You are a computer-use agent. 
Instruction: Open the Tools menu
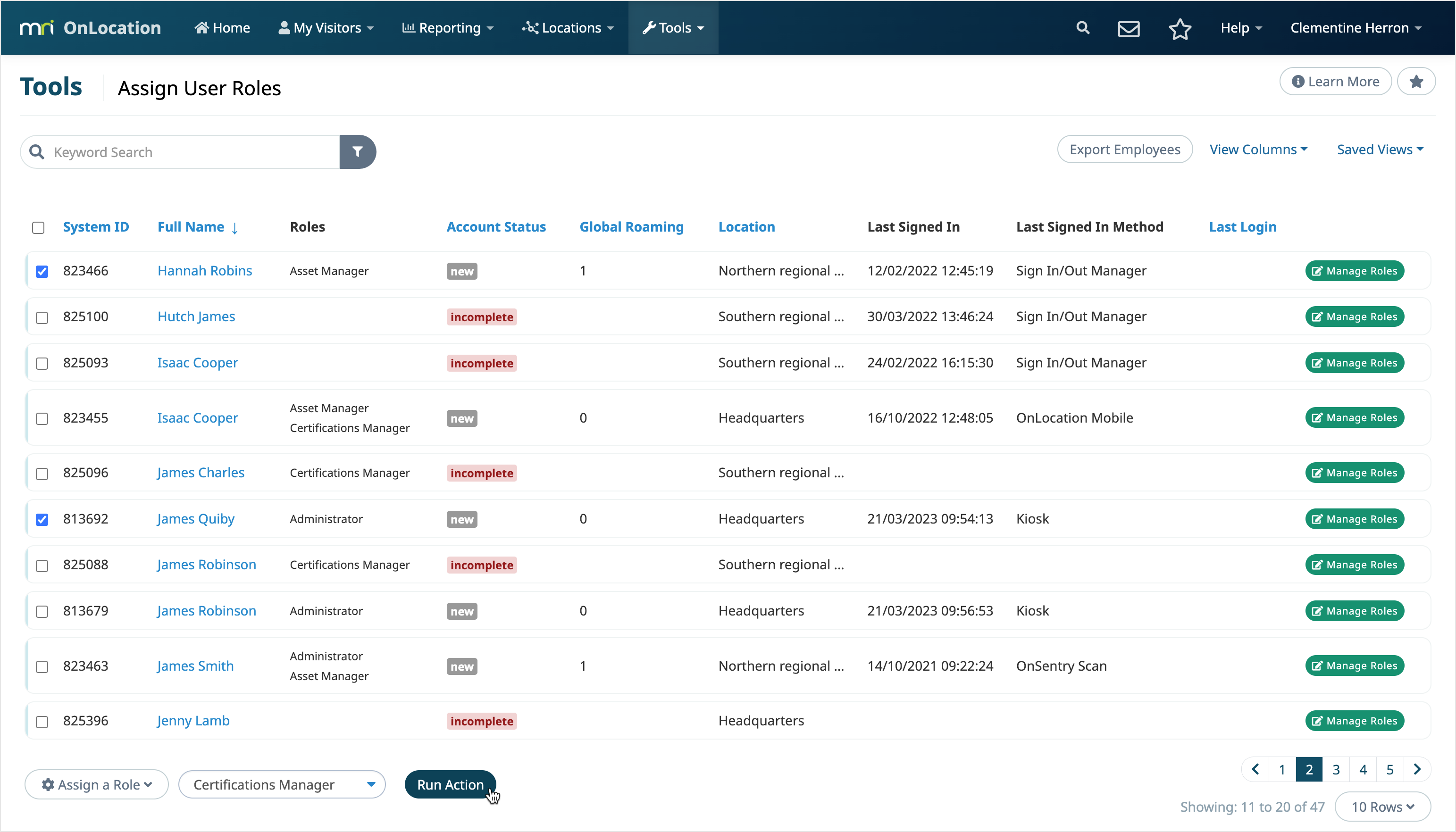click(x=673, y=27)
